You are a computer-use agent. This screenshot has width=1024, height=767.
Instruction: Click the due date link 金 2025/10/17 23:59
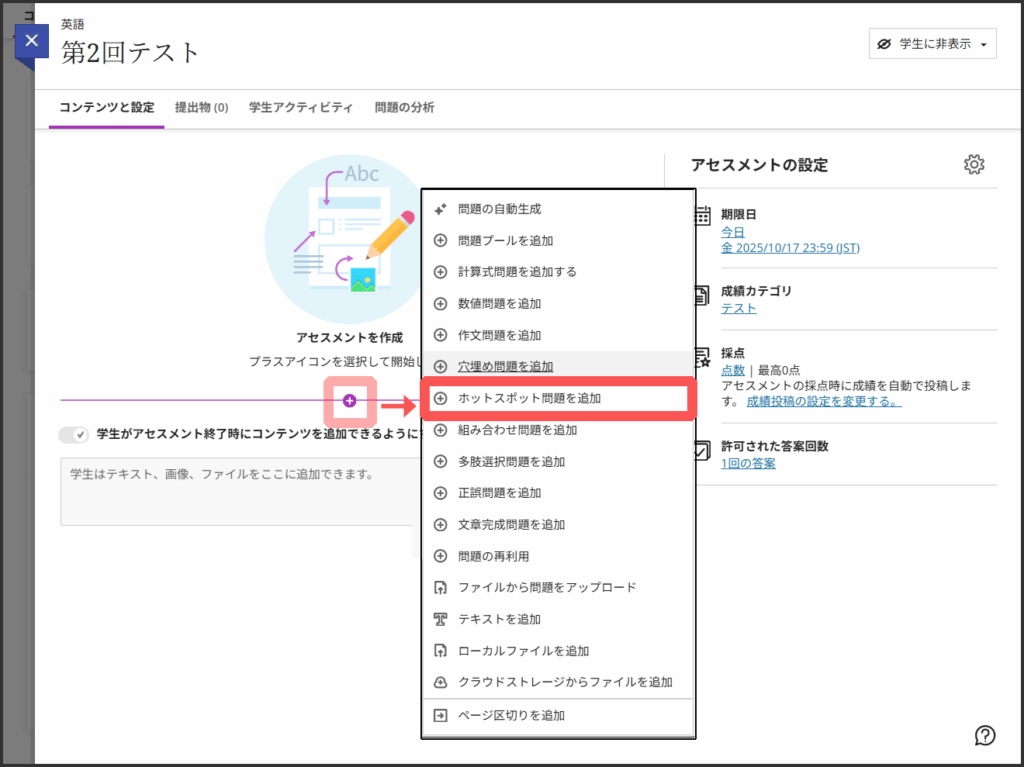point(790,248)
